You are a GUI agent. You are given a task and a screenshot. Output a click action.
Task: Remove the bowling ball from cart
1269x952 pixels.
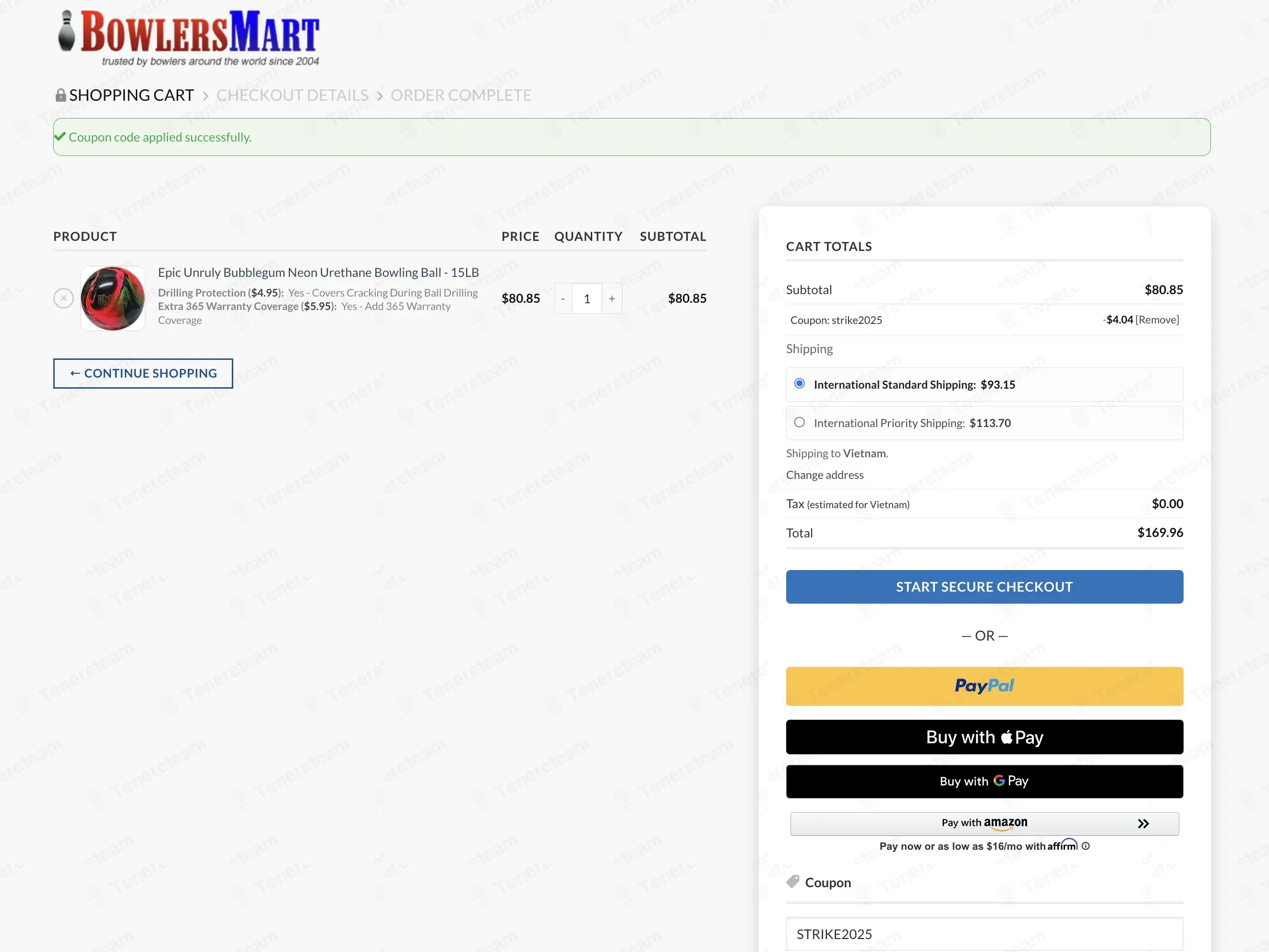pos(64,298)
